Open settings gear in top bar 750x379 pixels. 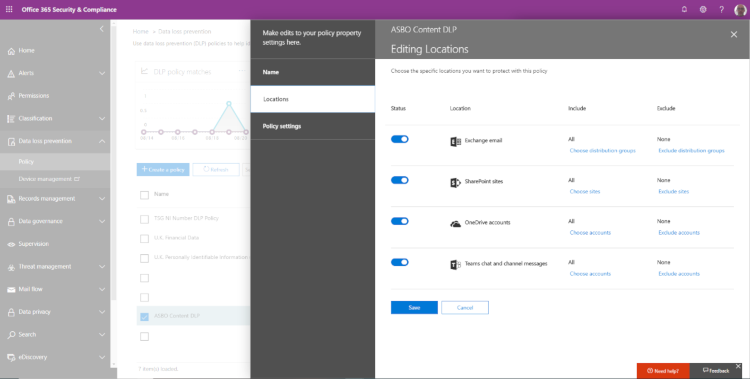click(x=703, y=10)
